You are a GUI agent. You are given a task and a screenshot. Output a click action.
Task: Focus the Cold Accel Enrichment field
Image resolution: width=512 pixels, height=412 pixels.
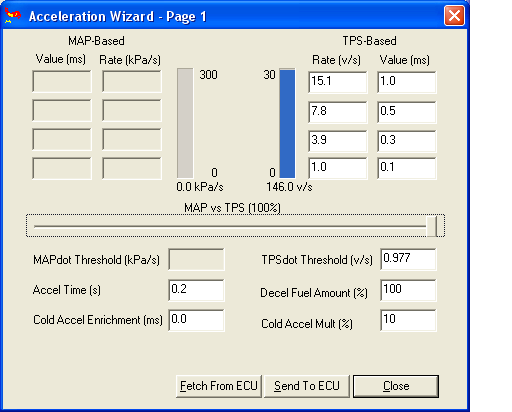196,320
